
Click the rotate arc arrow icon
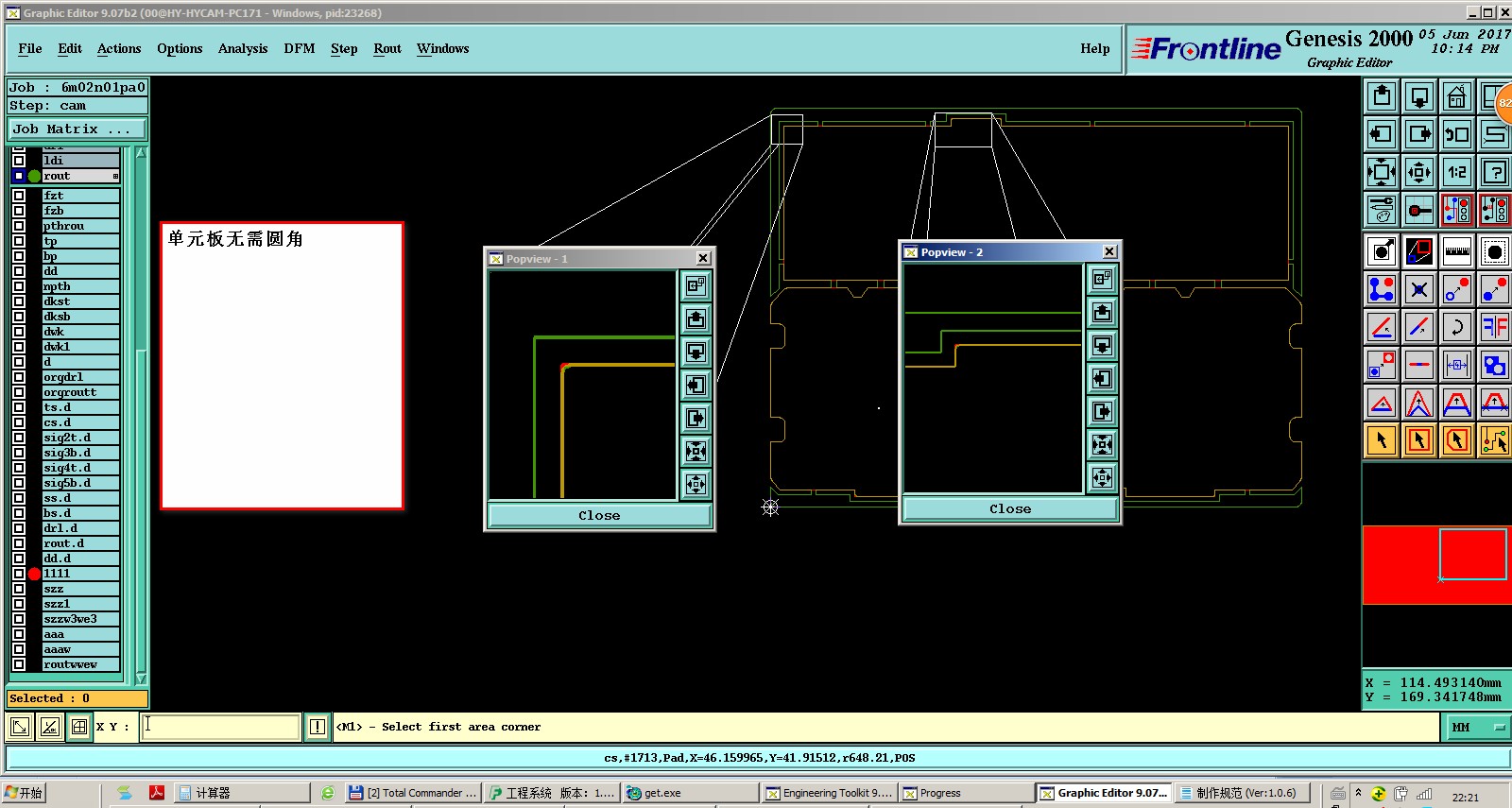coord(1457,327)
